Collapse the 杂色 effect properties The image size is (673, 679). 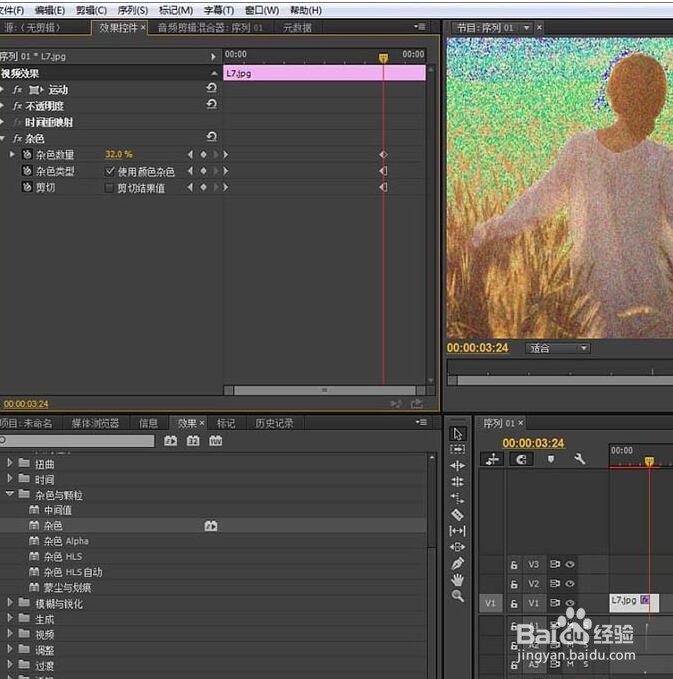point(3,139)
